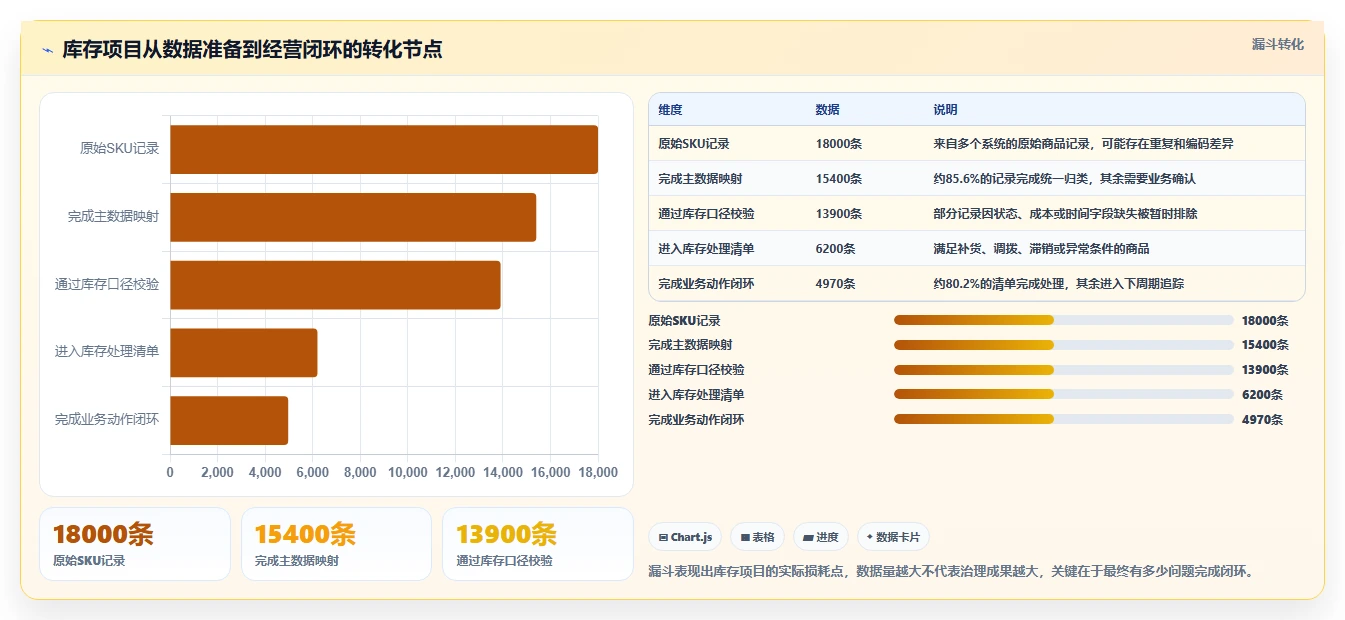Open the 18000条 原始SKU记录 data card
The image size is (1345, 620).
135,544
